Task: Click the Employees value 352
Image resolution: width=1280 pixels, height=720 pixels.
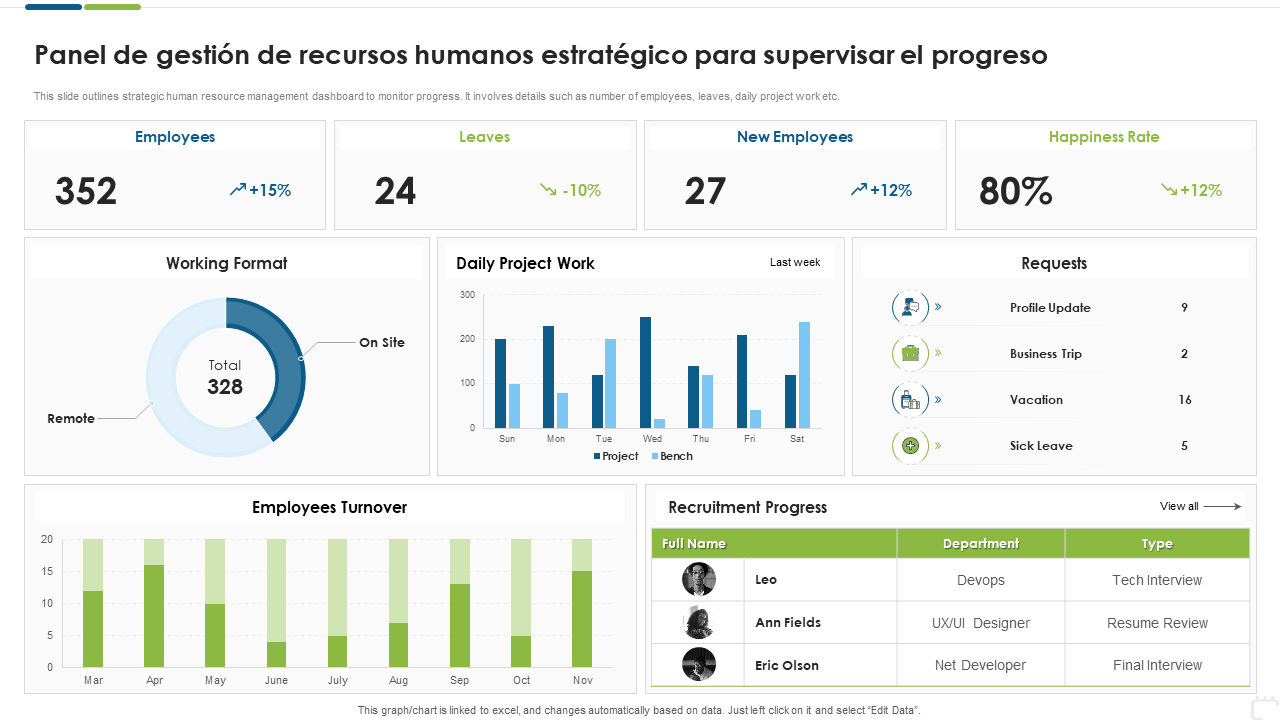Action: click(86, 190)
